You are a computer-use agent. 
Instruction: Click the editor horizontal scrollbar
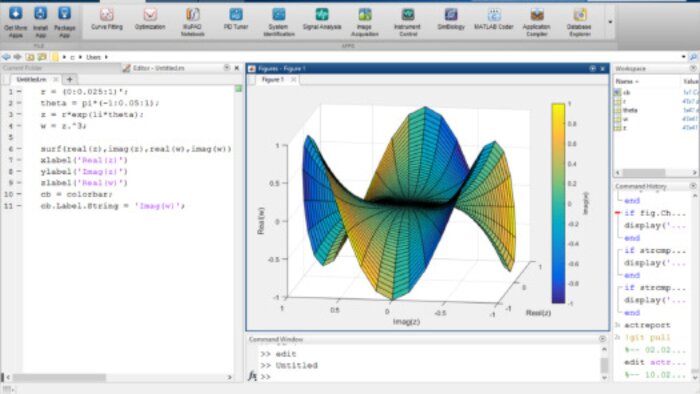tap(59, 377)
